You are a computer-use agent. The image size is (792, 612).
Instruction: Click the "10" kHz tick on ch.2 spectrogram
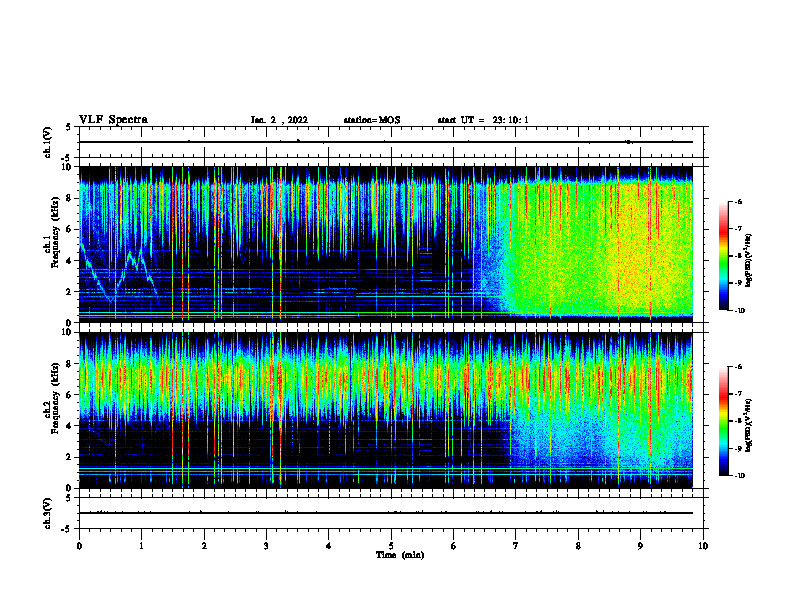[67, 333]
